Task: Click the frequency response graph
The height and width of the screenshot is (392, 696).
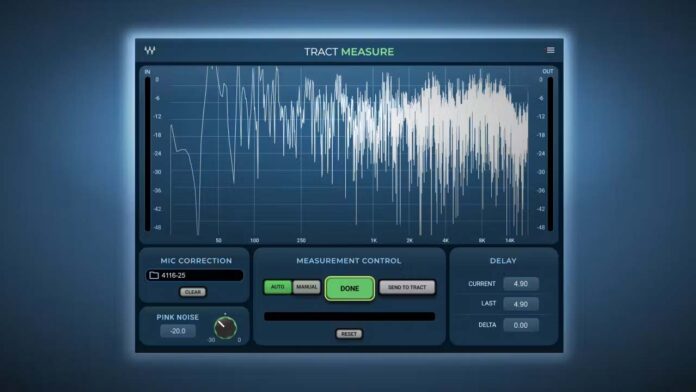Action: 349,151
